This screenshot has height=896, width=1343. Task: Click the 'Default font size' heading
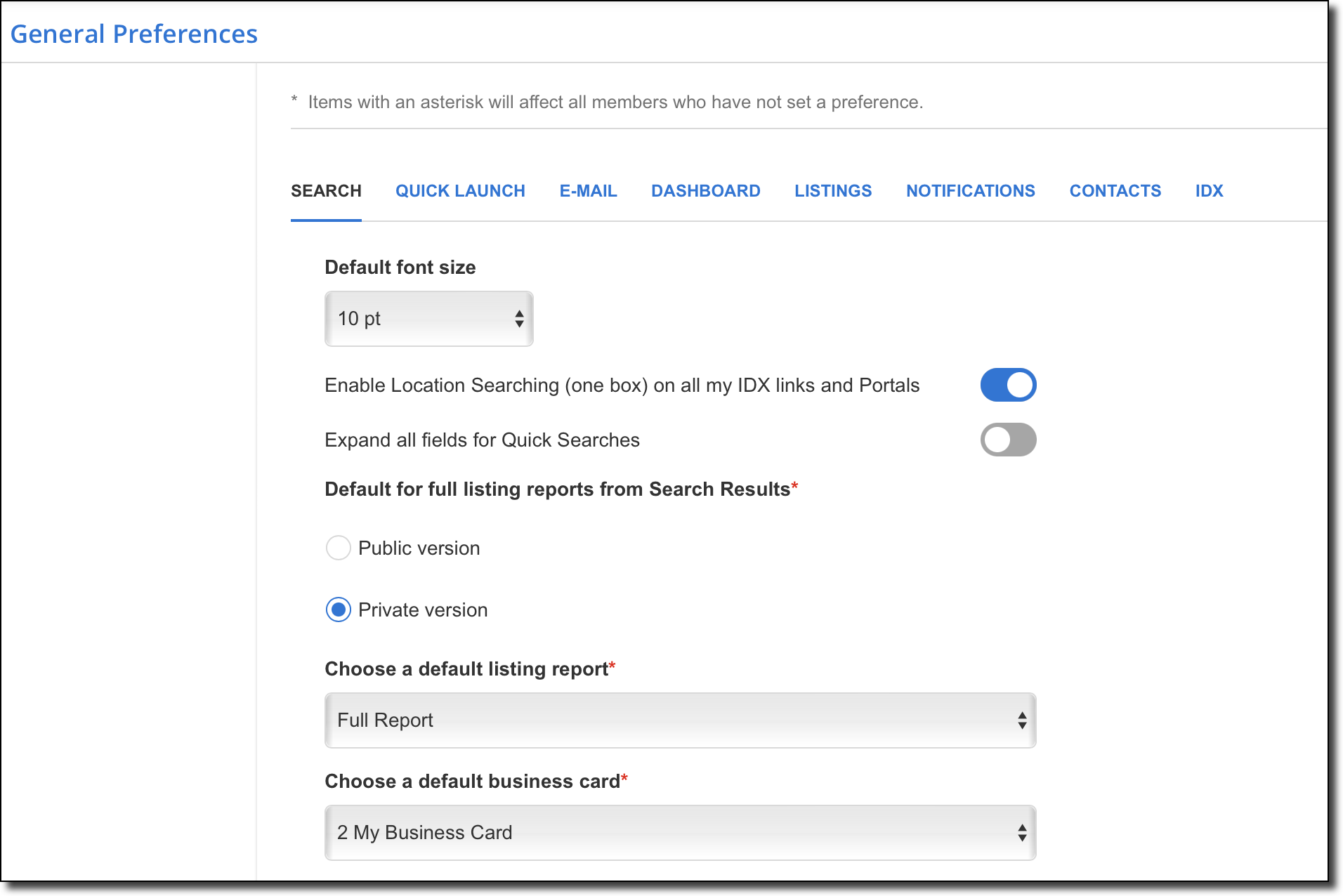pyautogui.click(x=400, y=268)
